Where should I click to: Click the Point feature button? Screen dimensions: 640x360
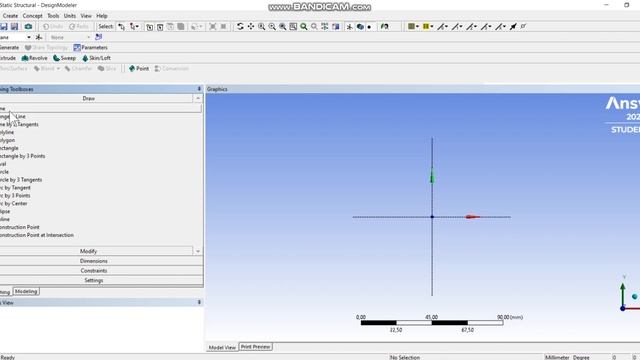pos(139,69)
